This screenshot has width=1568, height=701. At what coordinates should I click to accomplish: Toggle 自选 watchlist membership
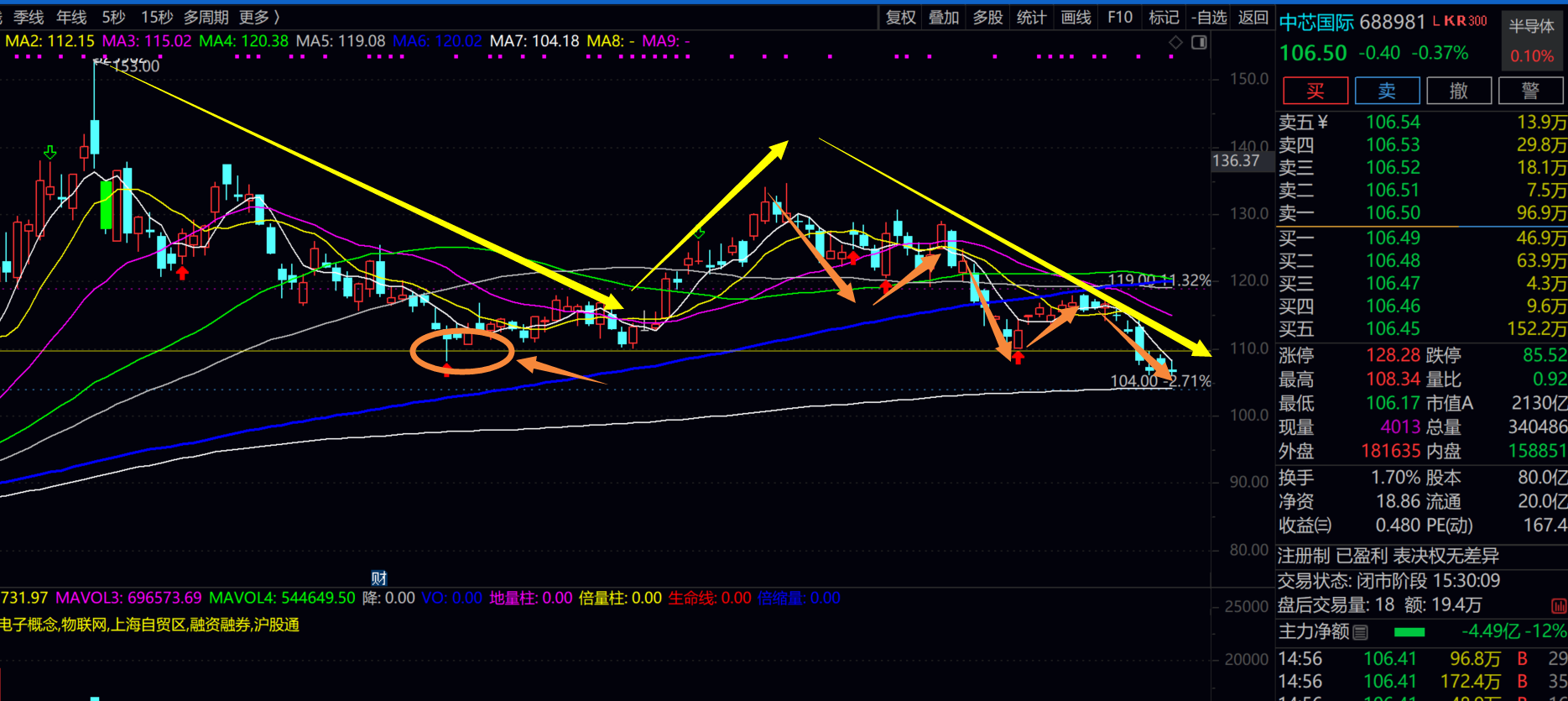coord(1209,17)
